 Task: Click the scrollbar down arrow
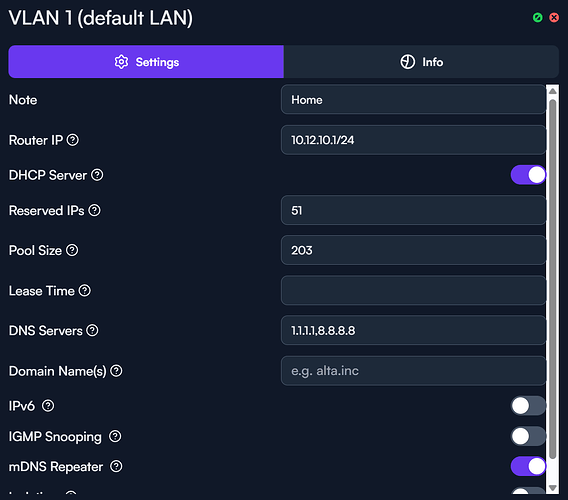(x=552, y=488)
